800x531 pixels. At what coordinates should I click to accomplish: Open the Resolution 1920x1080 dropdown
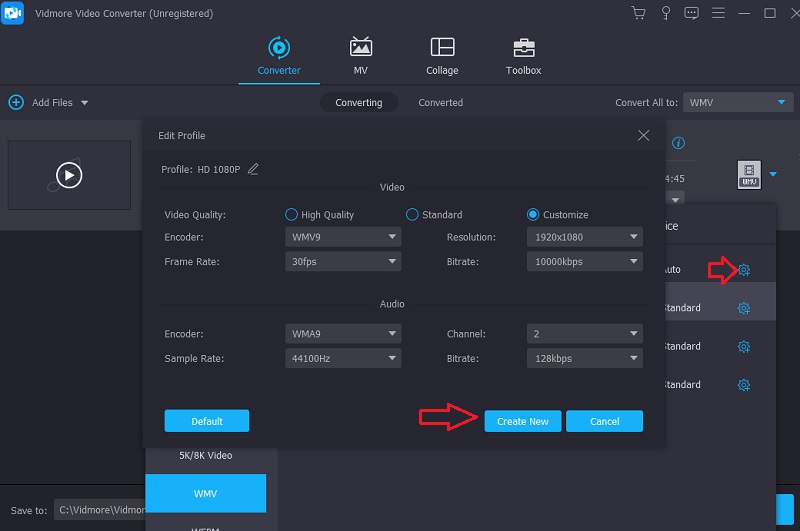[x=584, y=237]
